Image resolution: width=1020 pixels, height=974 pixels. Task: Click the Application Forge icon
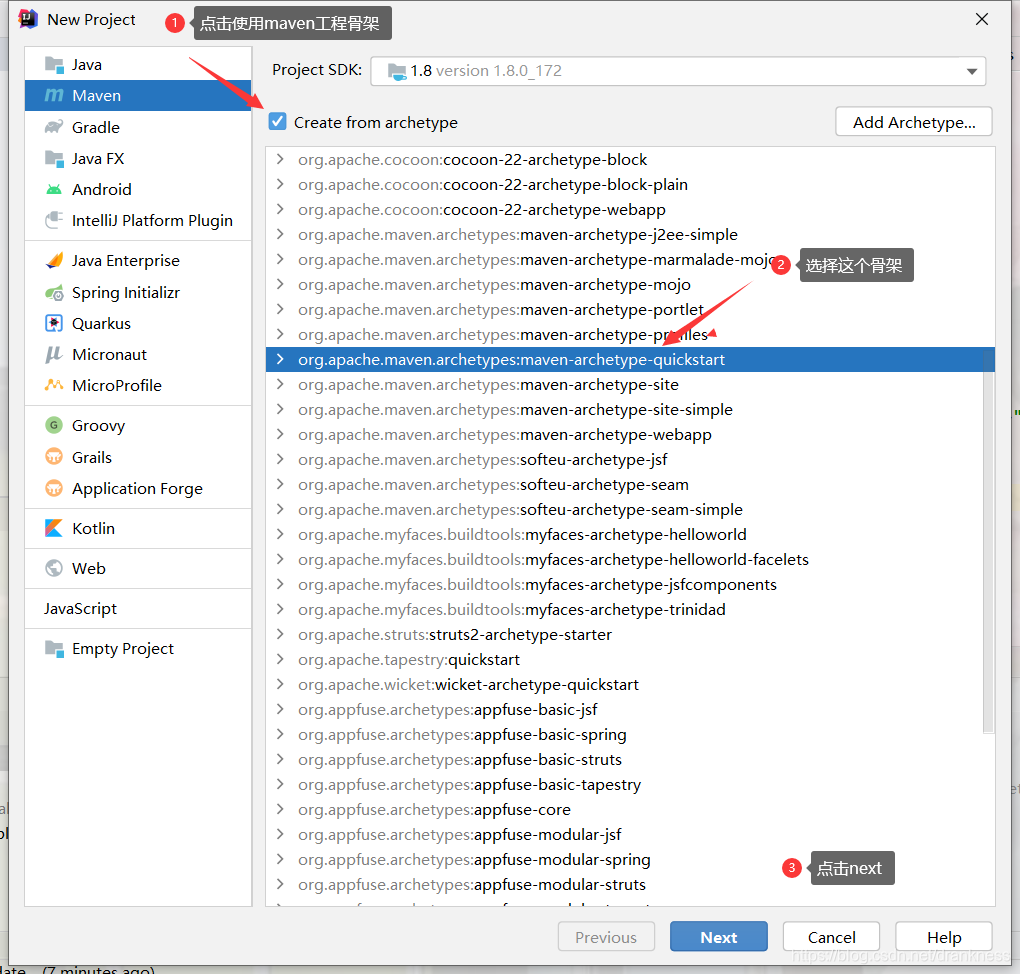54,489
